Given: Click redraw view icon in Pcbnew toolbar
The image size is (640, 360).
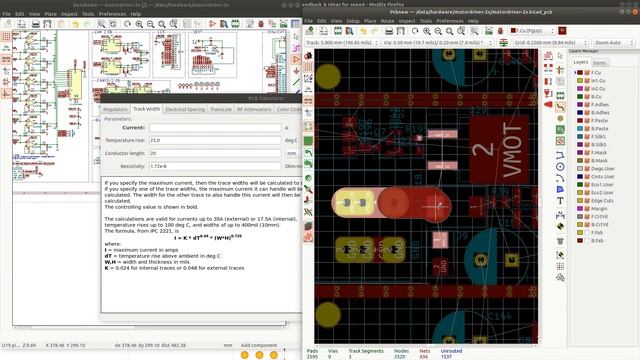Looking at the screenshot, I should tap(415, 31).
